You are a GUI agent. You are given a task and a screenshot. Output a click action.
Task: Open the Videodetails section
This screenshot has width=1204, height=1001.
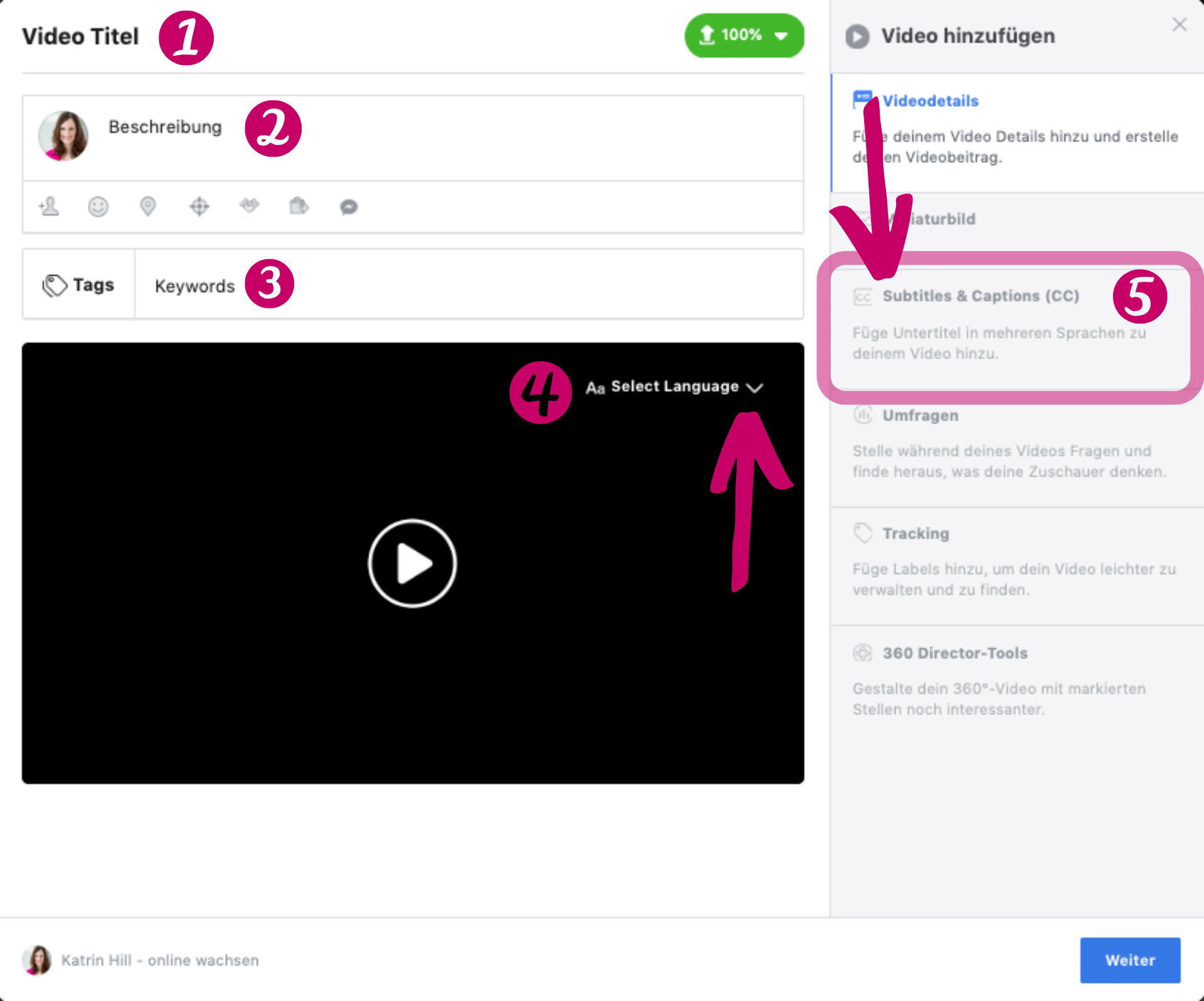click(x=1017, y=133)
